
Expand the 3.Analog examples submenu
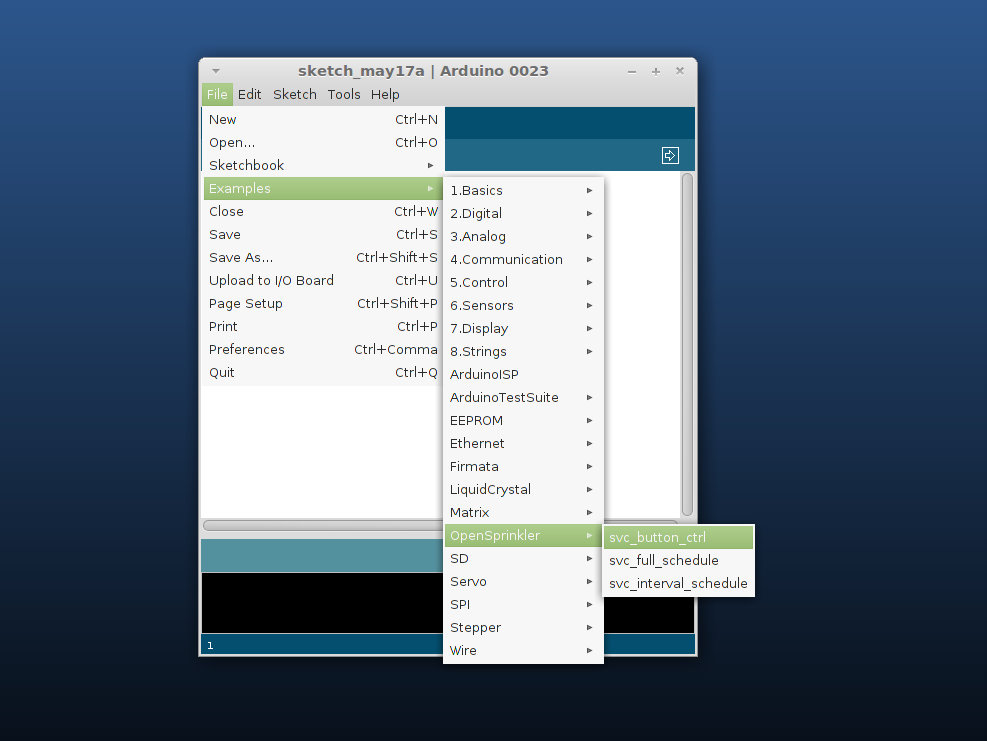click(x=523, y=236)
